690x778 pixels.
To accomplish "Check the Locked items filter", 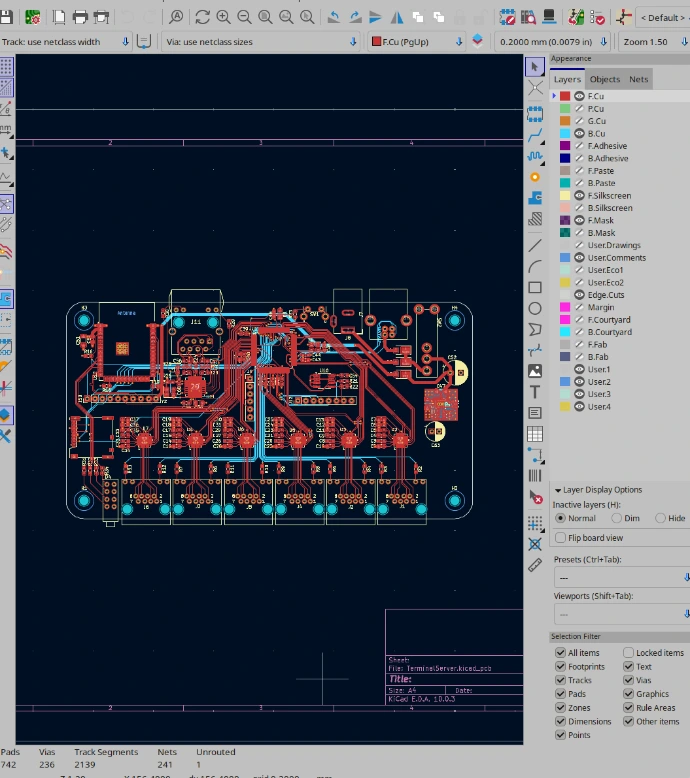I will 628,652.
